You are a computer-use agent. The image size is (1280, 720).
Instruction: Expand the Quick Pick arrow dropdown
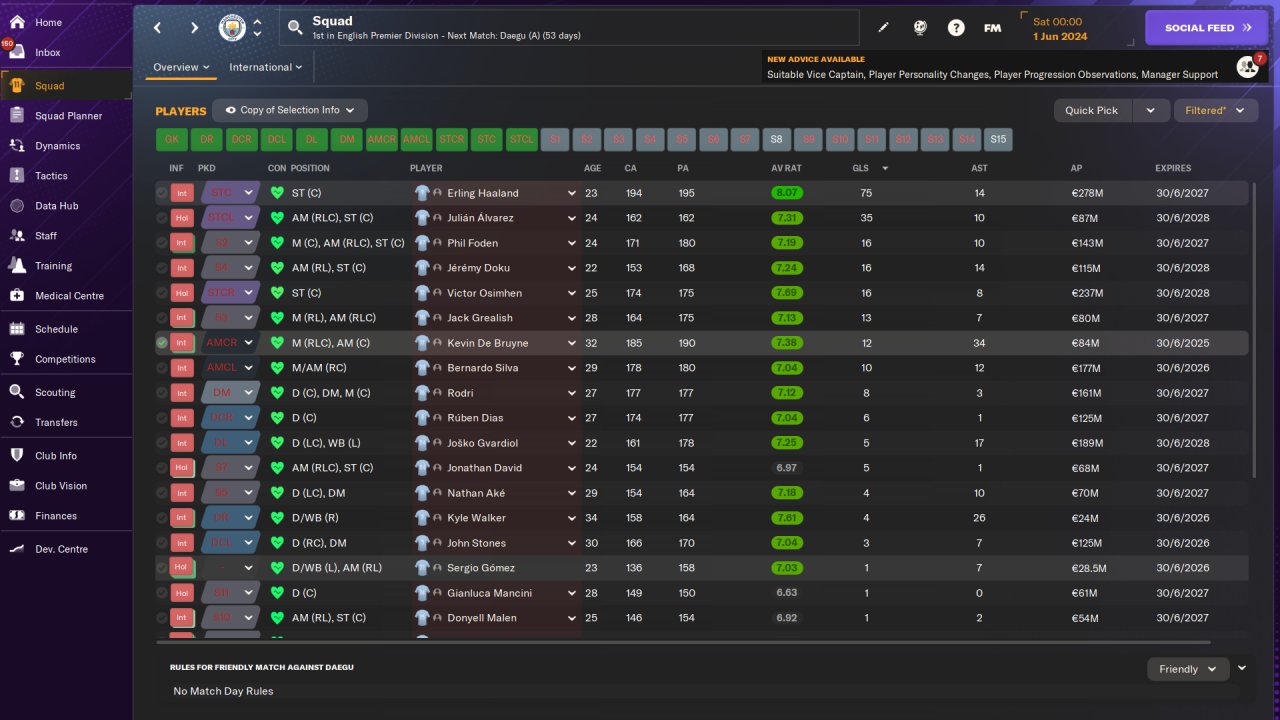[1150, 110]
